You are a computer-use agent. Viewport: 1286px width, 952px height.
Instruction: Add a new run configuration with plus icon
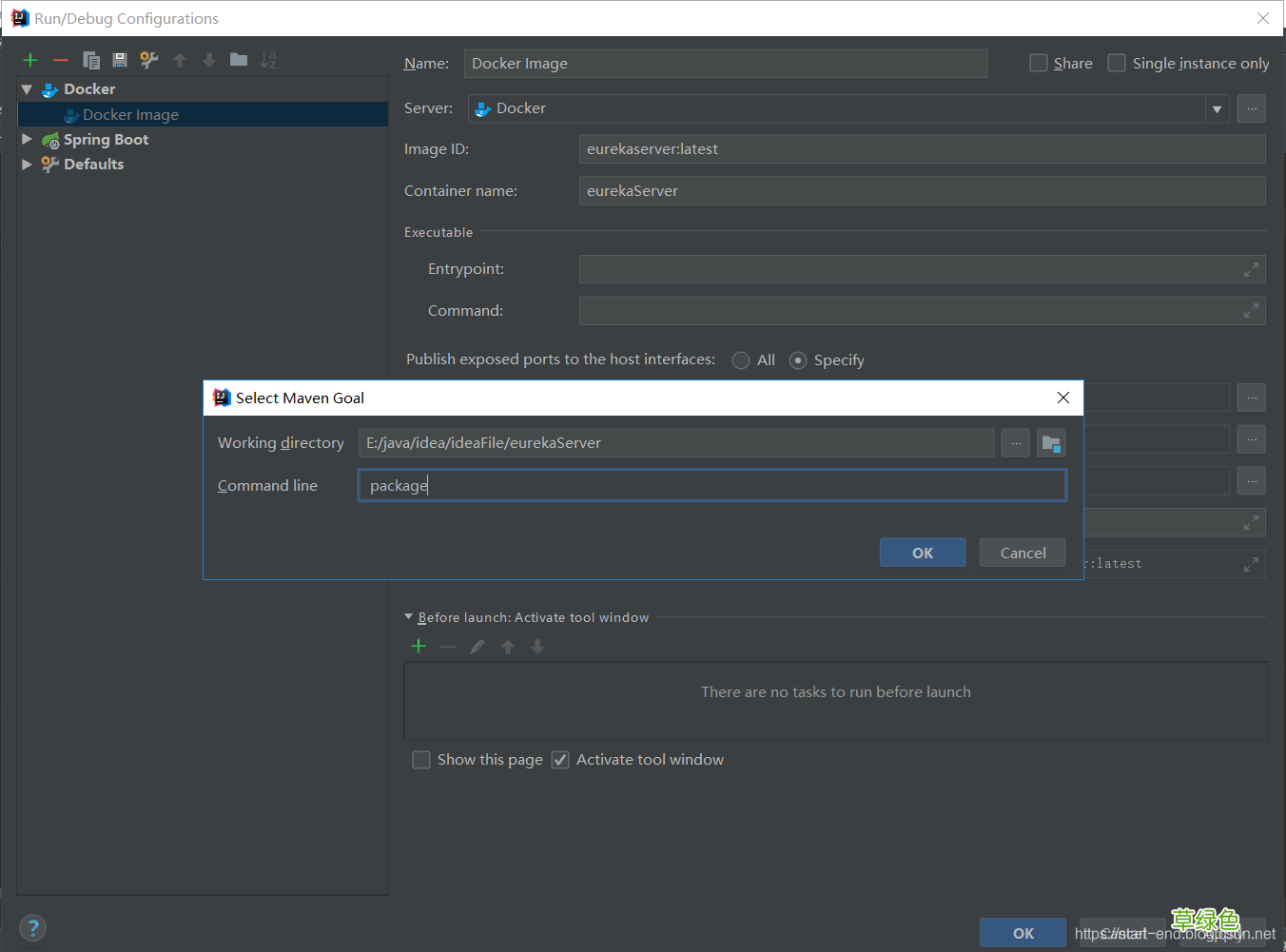30,60
